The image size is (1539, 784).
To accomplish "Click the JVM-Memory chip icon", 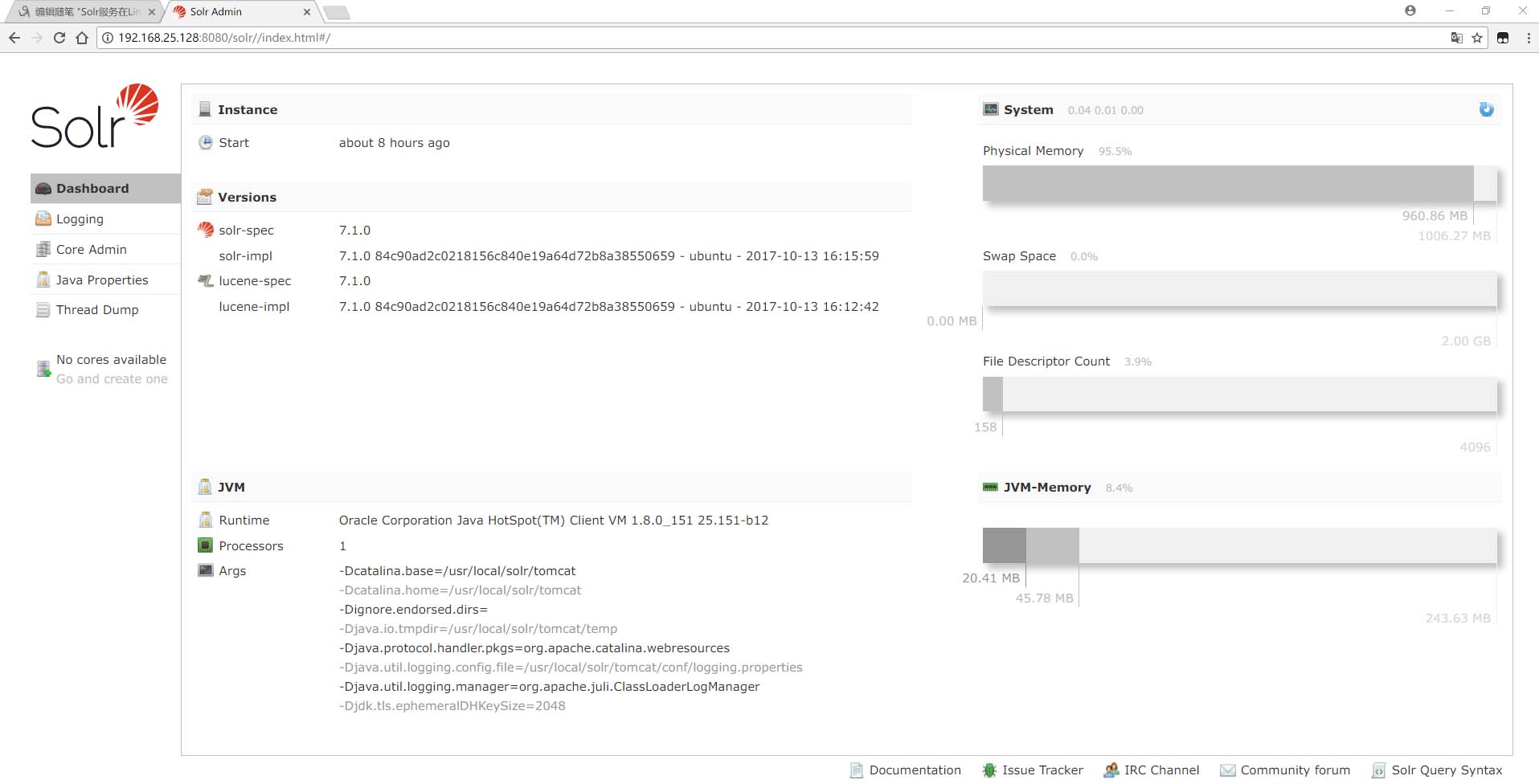I will pos(991,488).
